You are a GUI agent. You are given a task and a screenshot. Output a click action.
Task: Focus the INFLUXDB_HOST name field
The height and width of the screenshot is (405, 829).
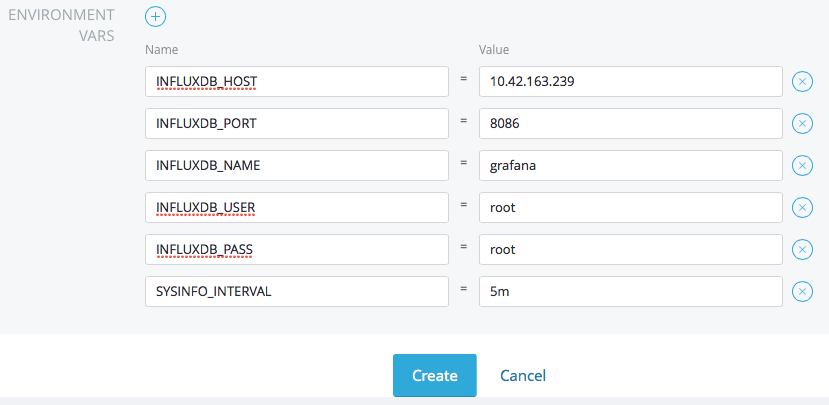(296, 81)
